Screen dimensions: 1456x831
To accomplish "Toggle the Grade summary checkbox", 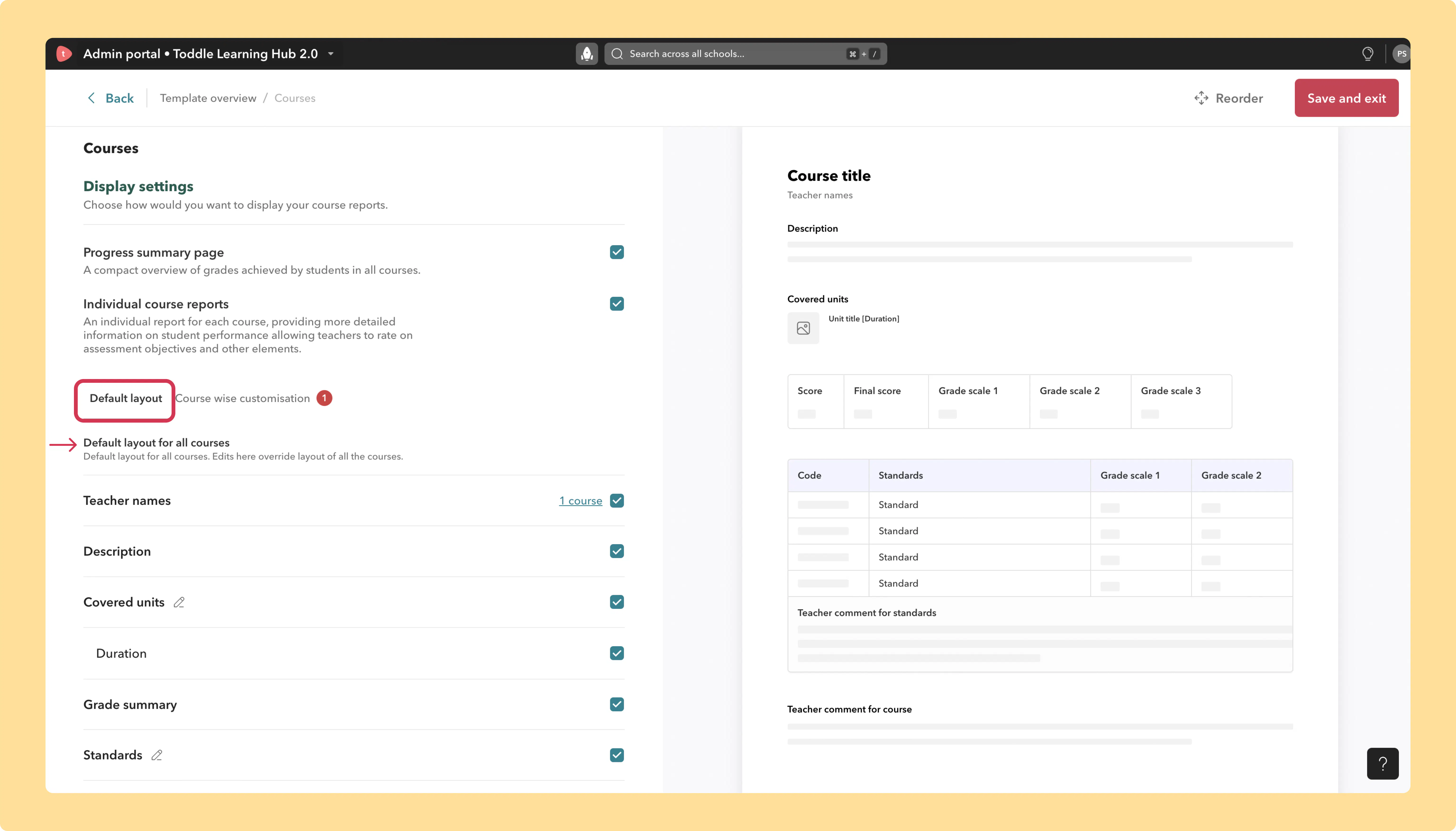I will pyautogui.click(x=617, y=704).
